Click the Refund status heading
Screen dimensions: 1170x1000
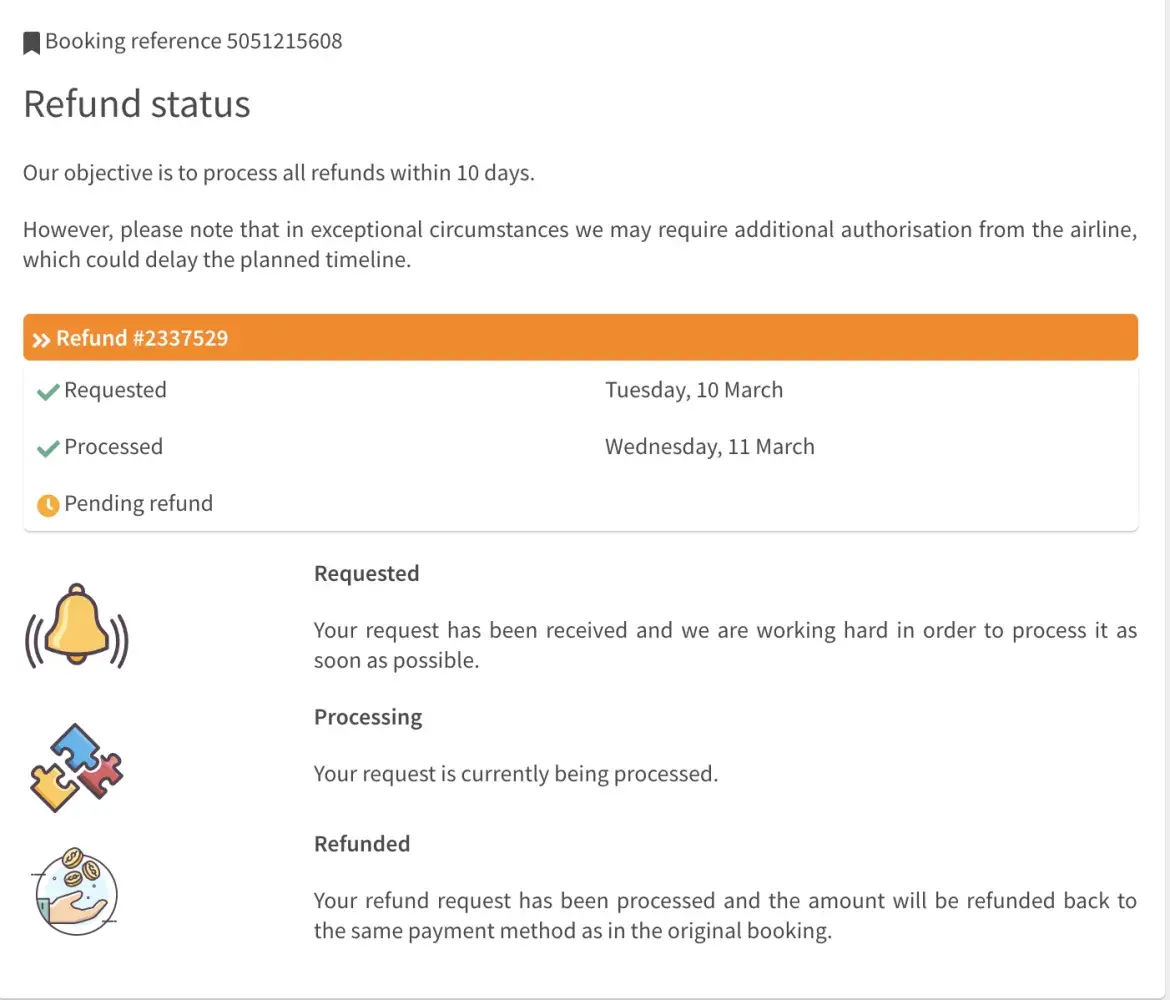[137, 104]
